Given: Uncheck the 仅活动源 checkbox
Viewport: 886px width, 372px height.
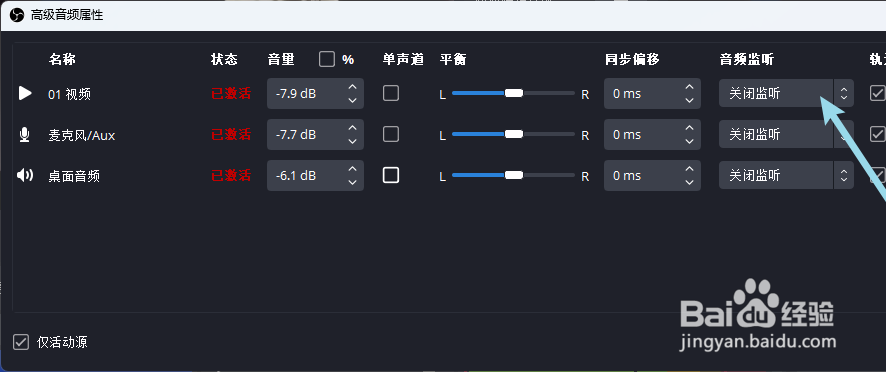Looking at the screenshot, I should [x=21, y=342].
